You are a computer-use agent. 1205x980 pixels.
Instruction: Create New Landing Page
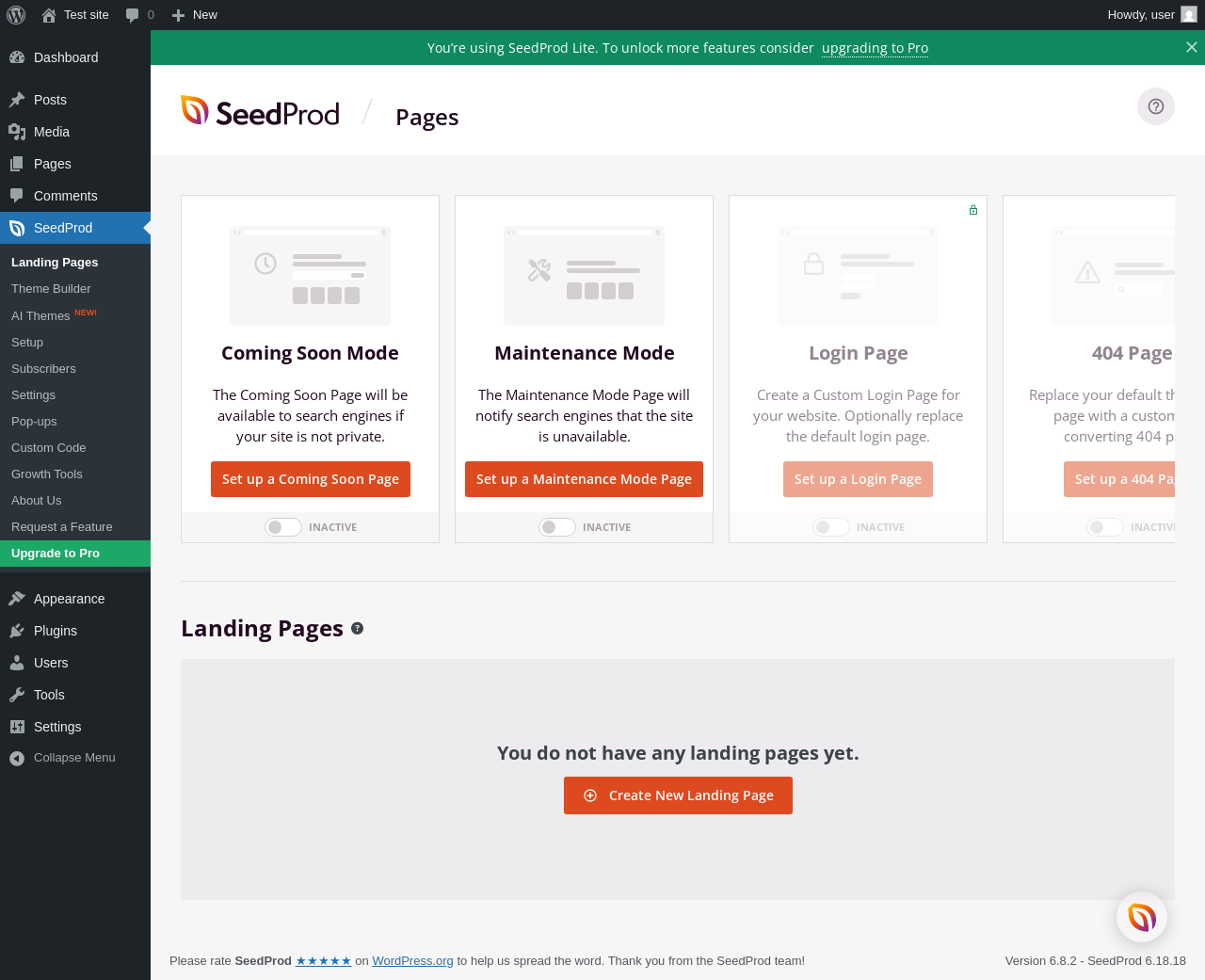678,795
